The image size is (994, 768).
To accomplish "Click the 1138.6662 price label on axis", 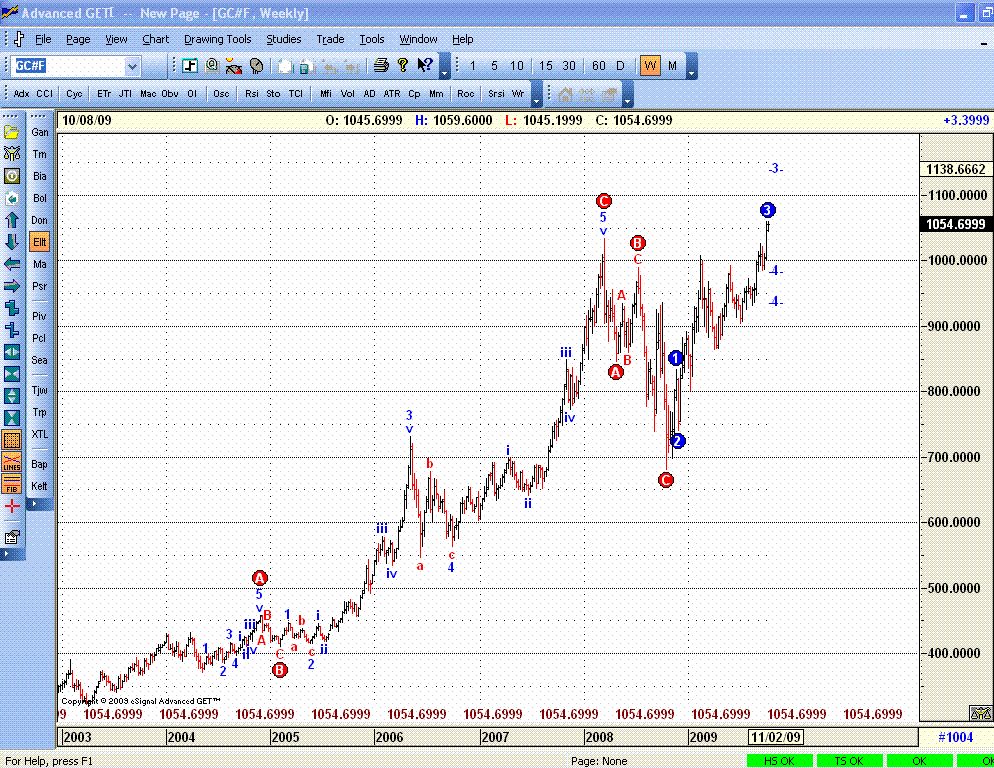I will [955, 169].
